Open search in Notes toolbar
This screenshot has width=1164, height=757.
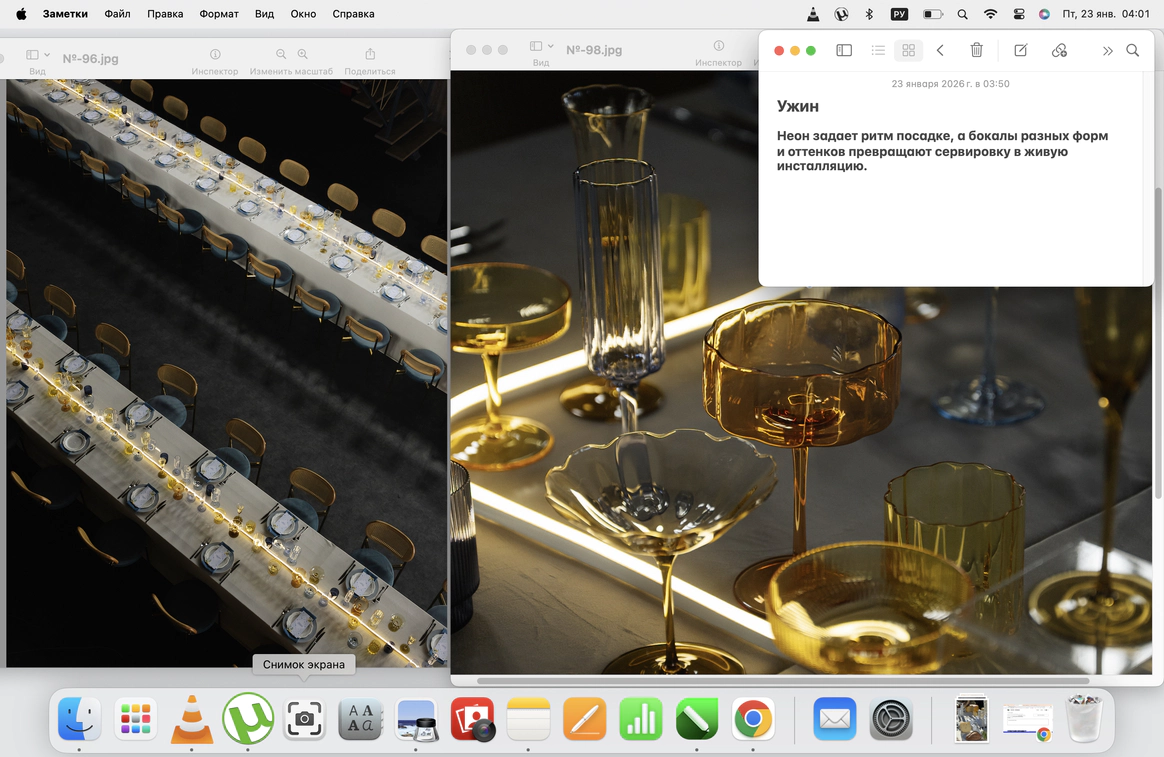coord(1133,51)
